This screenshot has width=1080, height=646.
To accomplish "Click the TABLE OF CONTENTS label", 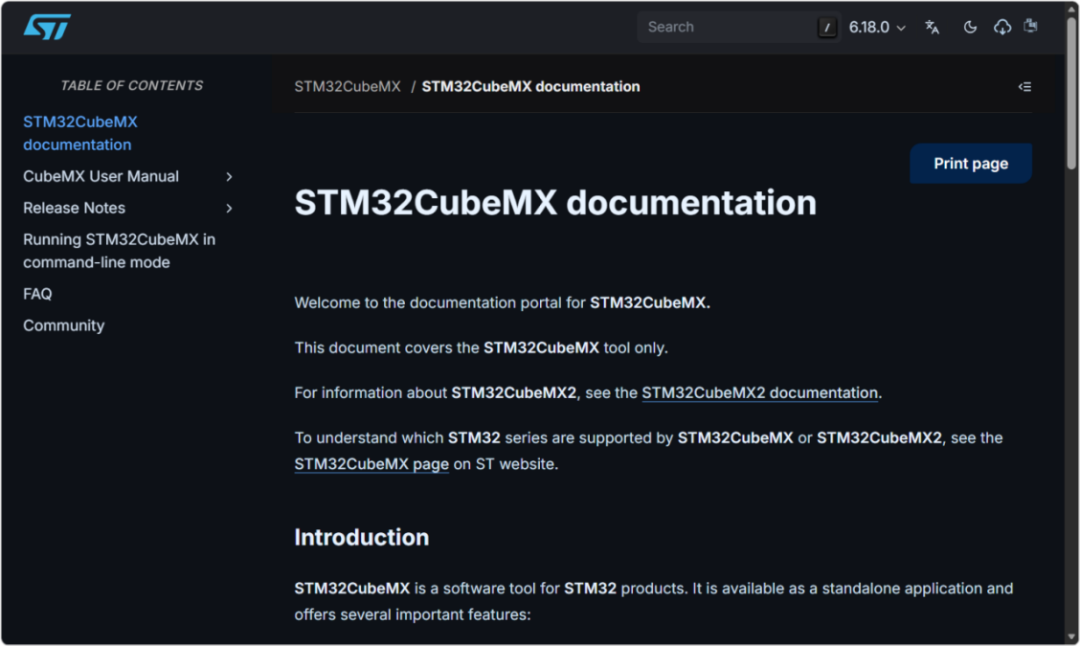I will [132, 85].
